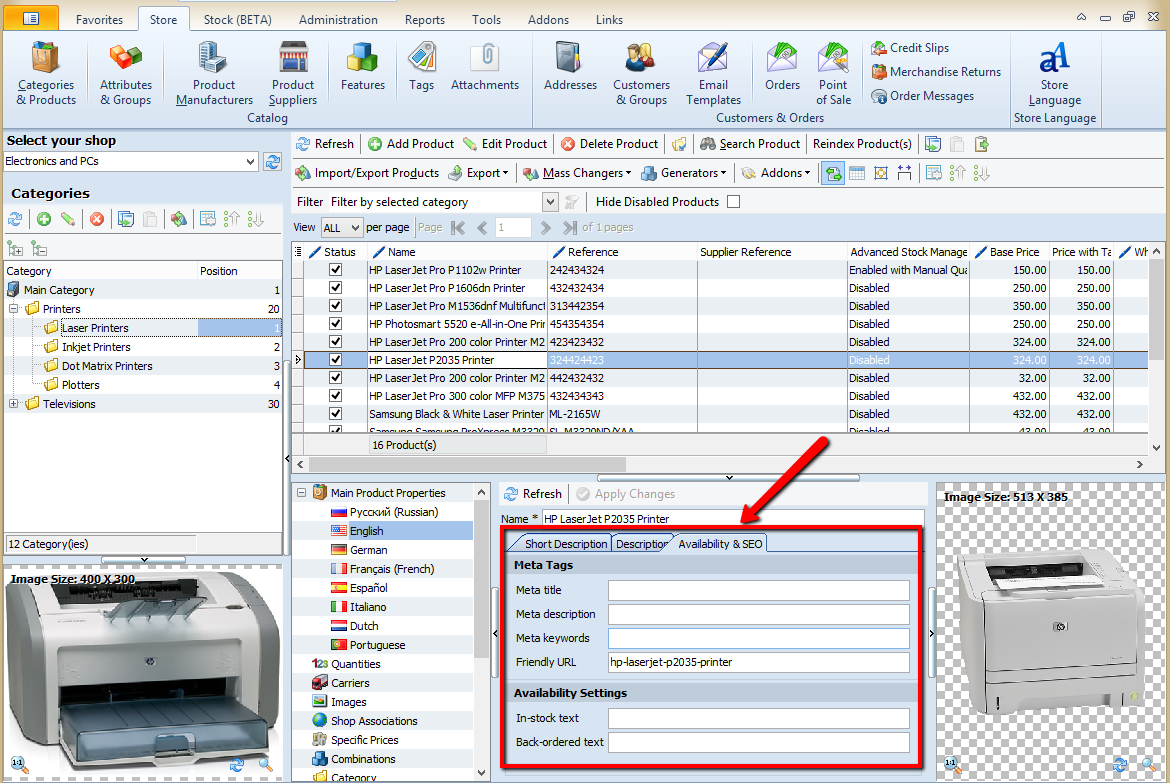Click Quantities item in properties tree

(x=355, y=664)
